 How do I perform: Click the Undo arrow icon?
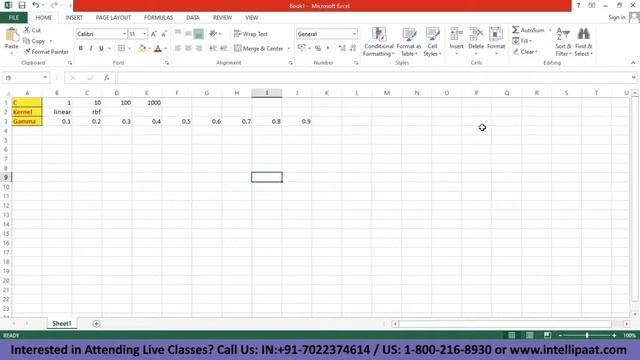tap(36, 5)
